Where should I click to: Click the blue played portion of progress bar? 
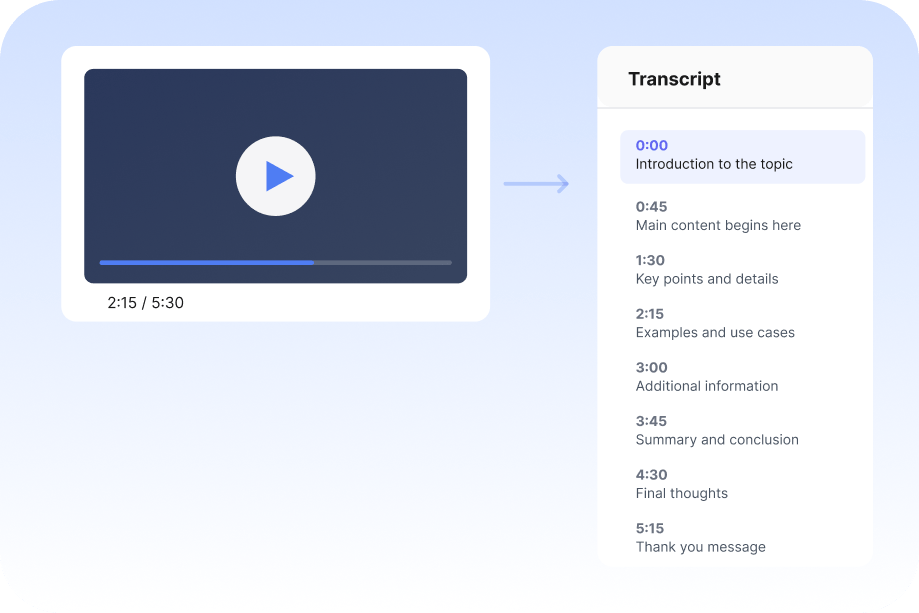(206, 262)
